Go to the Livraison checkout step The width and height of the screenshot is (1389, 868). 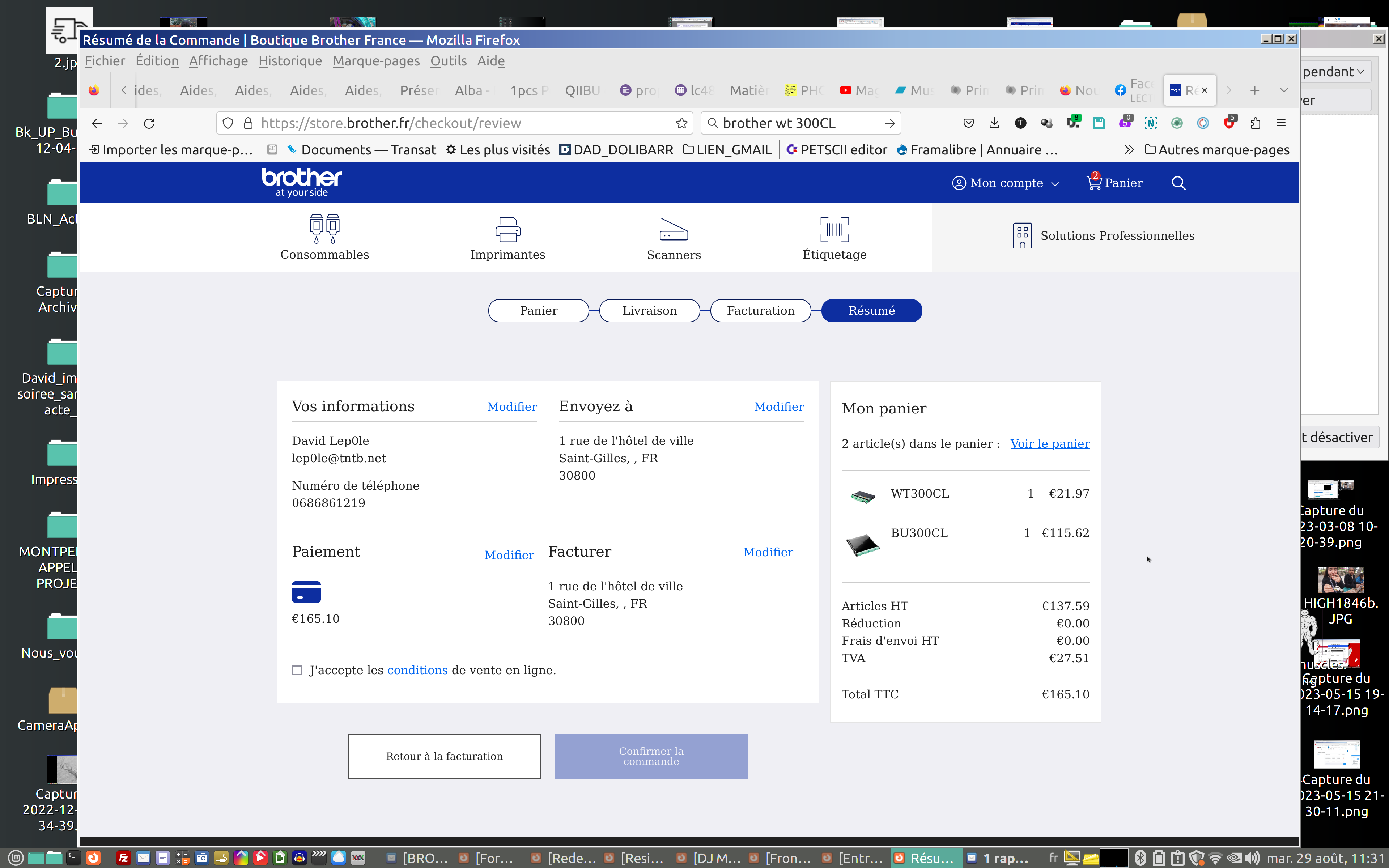click(x=649, y=311)
